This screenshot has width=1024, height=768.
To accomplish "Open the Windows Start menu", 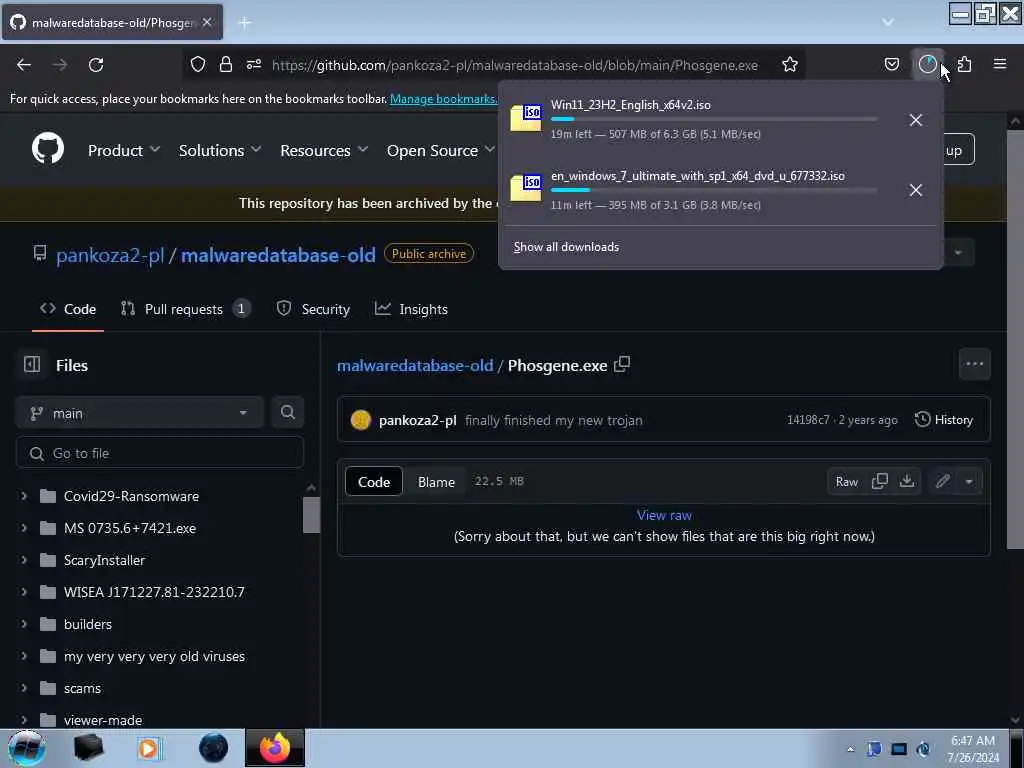I will pyautogui.click(x=26, y=748).
